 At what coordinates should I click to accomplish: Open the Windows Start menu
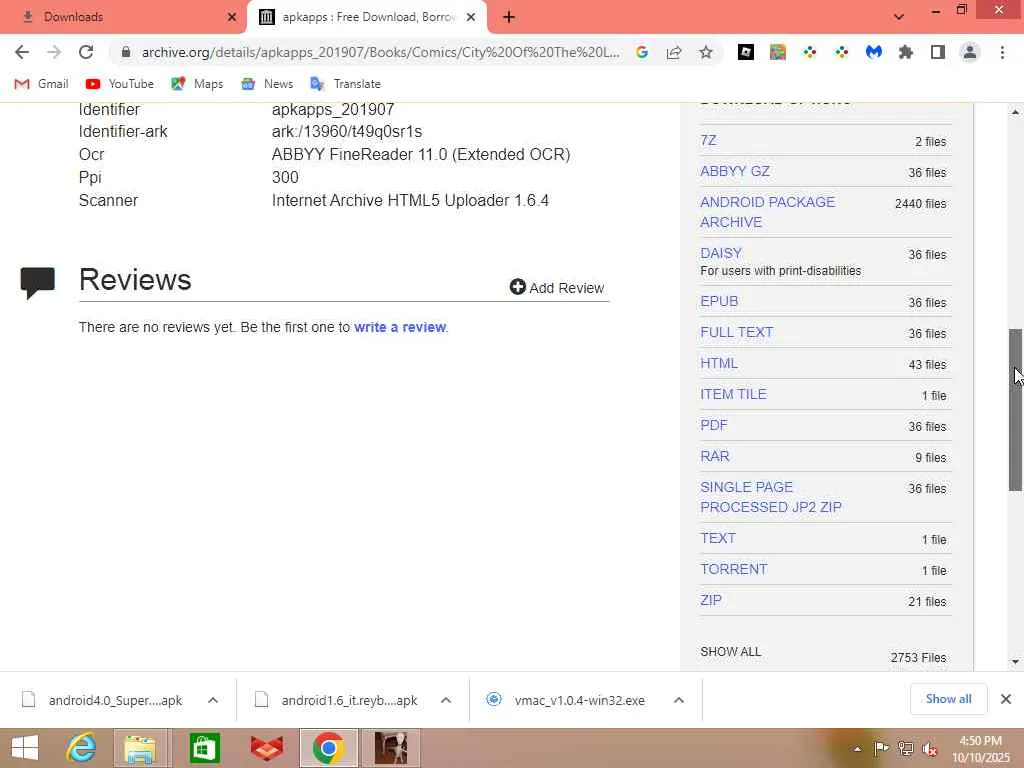pos(25,748)
